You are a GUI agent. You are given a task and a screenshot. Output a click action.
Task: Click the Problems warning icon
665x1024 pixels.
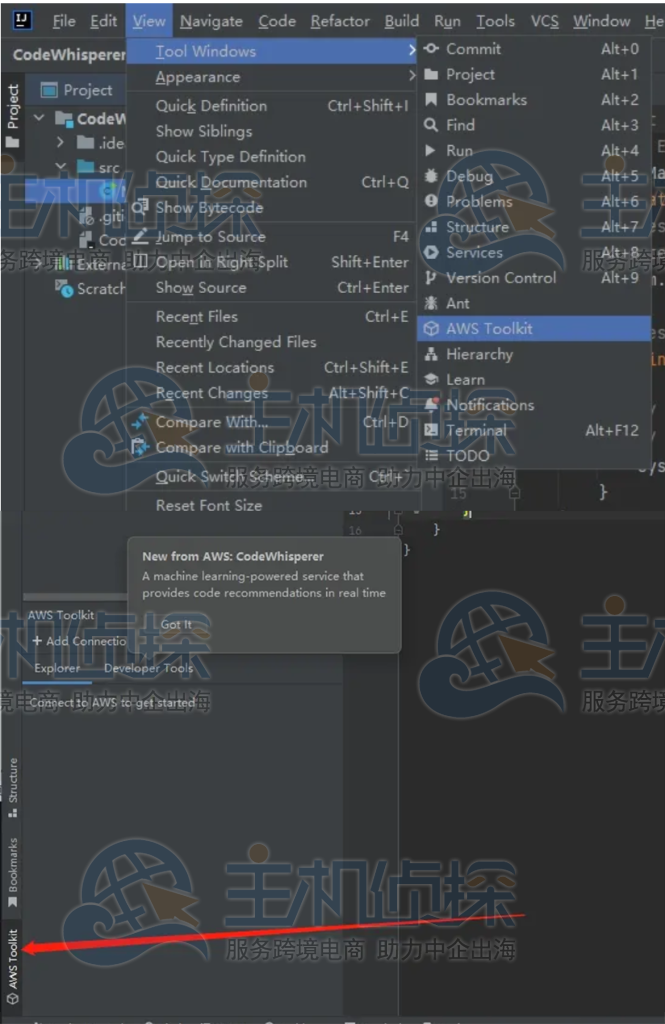[x=431, y=201]
